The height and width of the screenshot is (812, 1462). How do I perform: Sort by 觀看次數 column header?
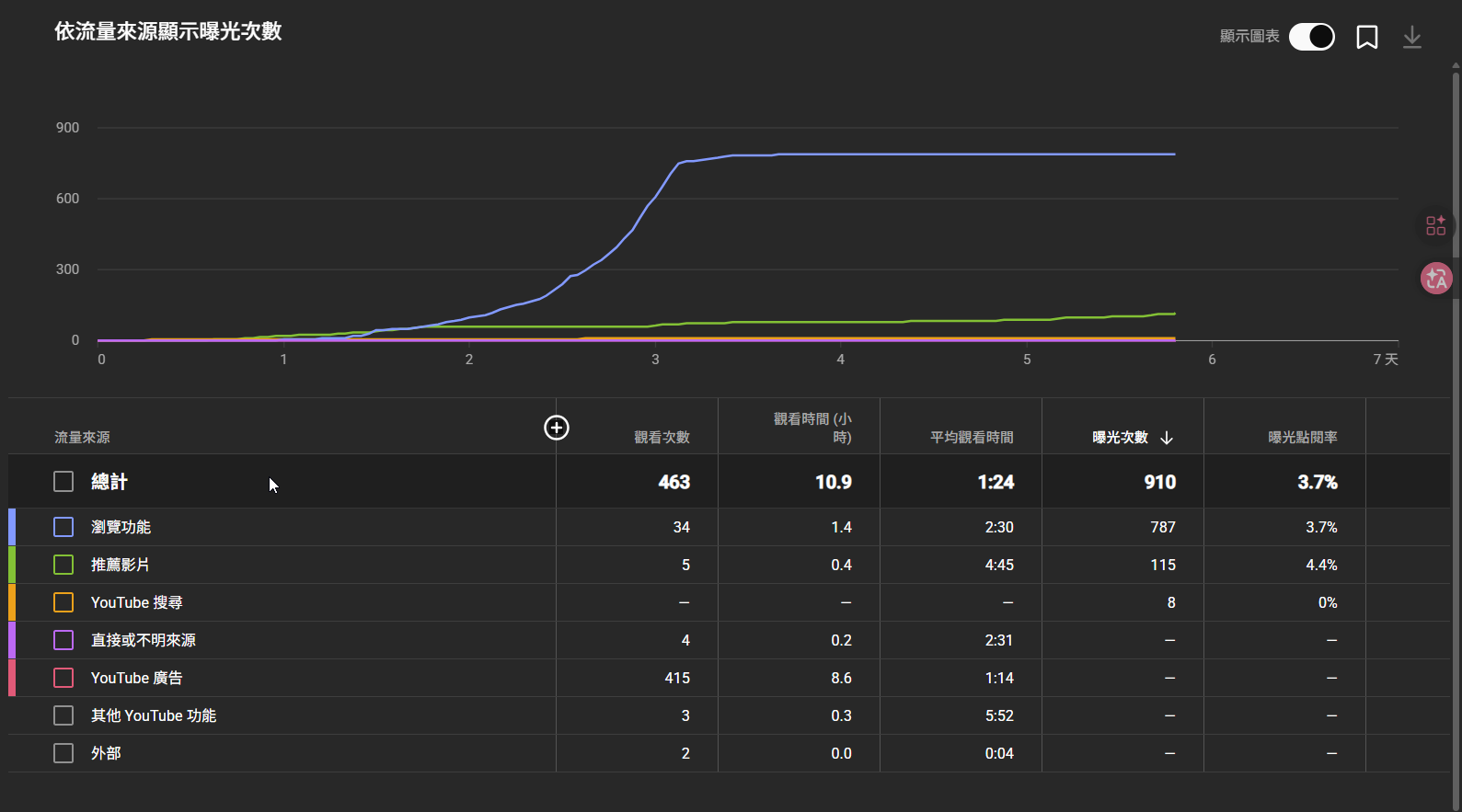(x=662, y=438)
